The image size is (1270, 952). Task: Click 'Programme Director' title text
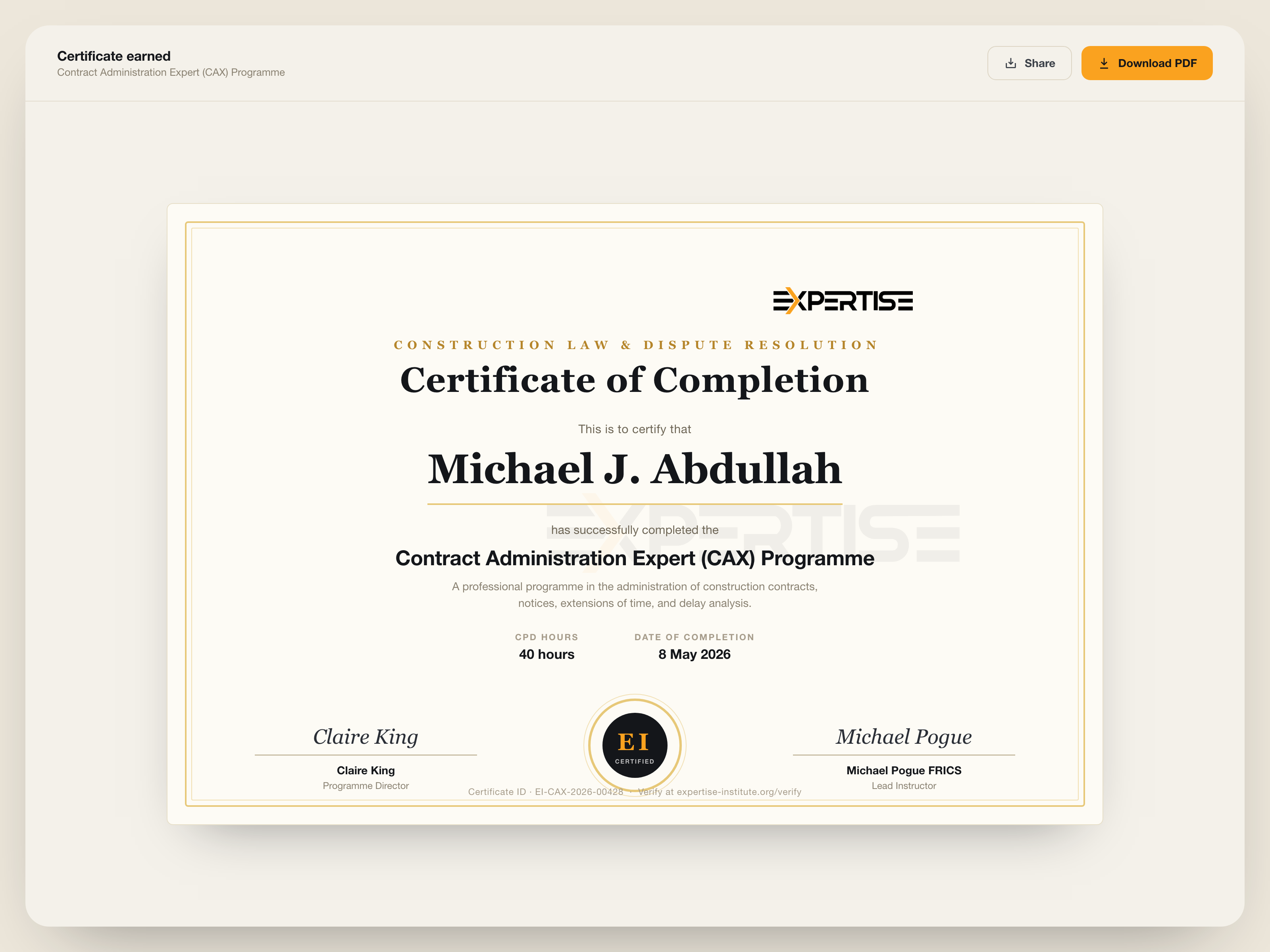click(366, 785)
